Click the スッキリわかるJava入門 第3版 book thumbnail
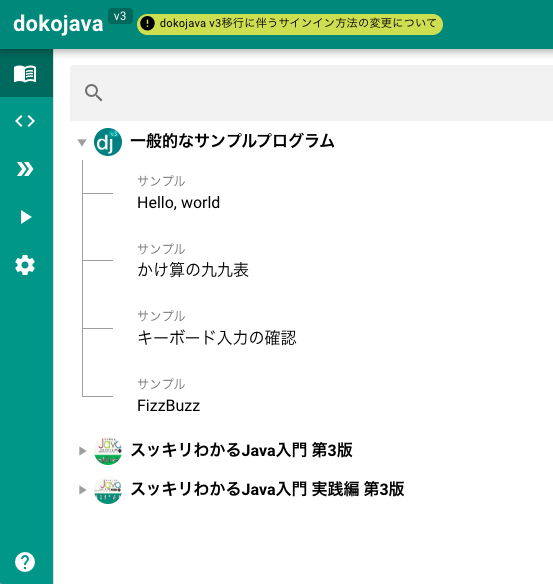 108,451
